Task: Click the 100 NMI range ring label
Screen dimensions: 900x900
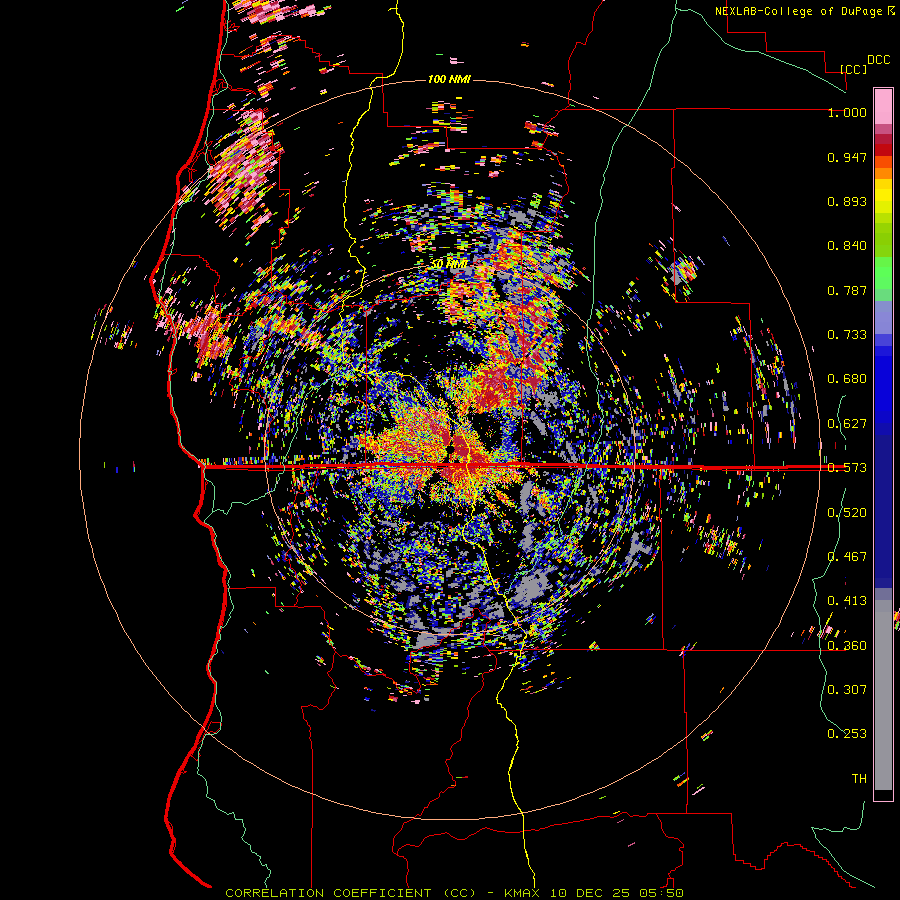Action: click(x=449, y=79)
